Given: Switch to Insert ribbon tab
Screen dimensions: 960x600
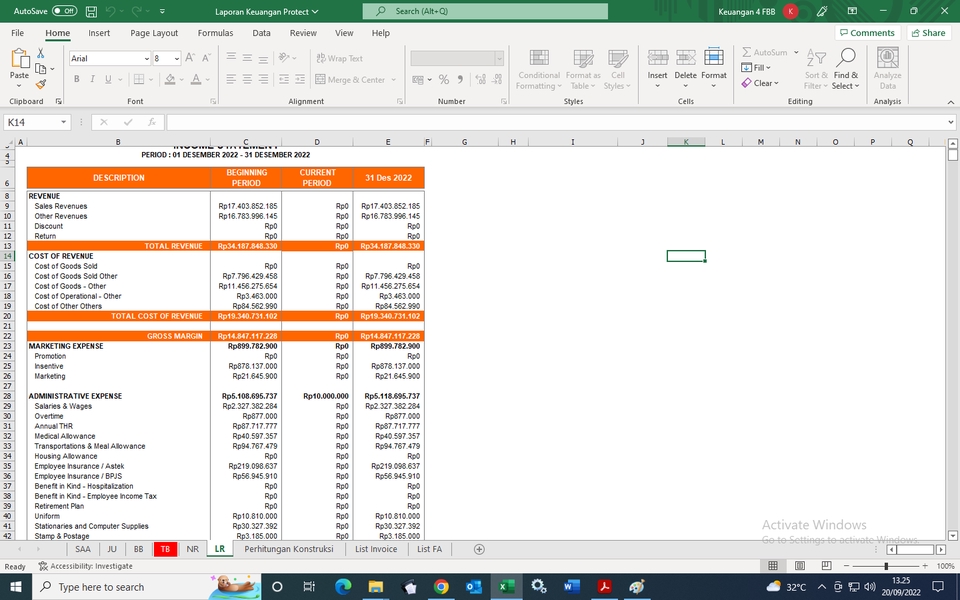Looking at the screenshot, I should (x=99, y=33).
